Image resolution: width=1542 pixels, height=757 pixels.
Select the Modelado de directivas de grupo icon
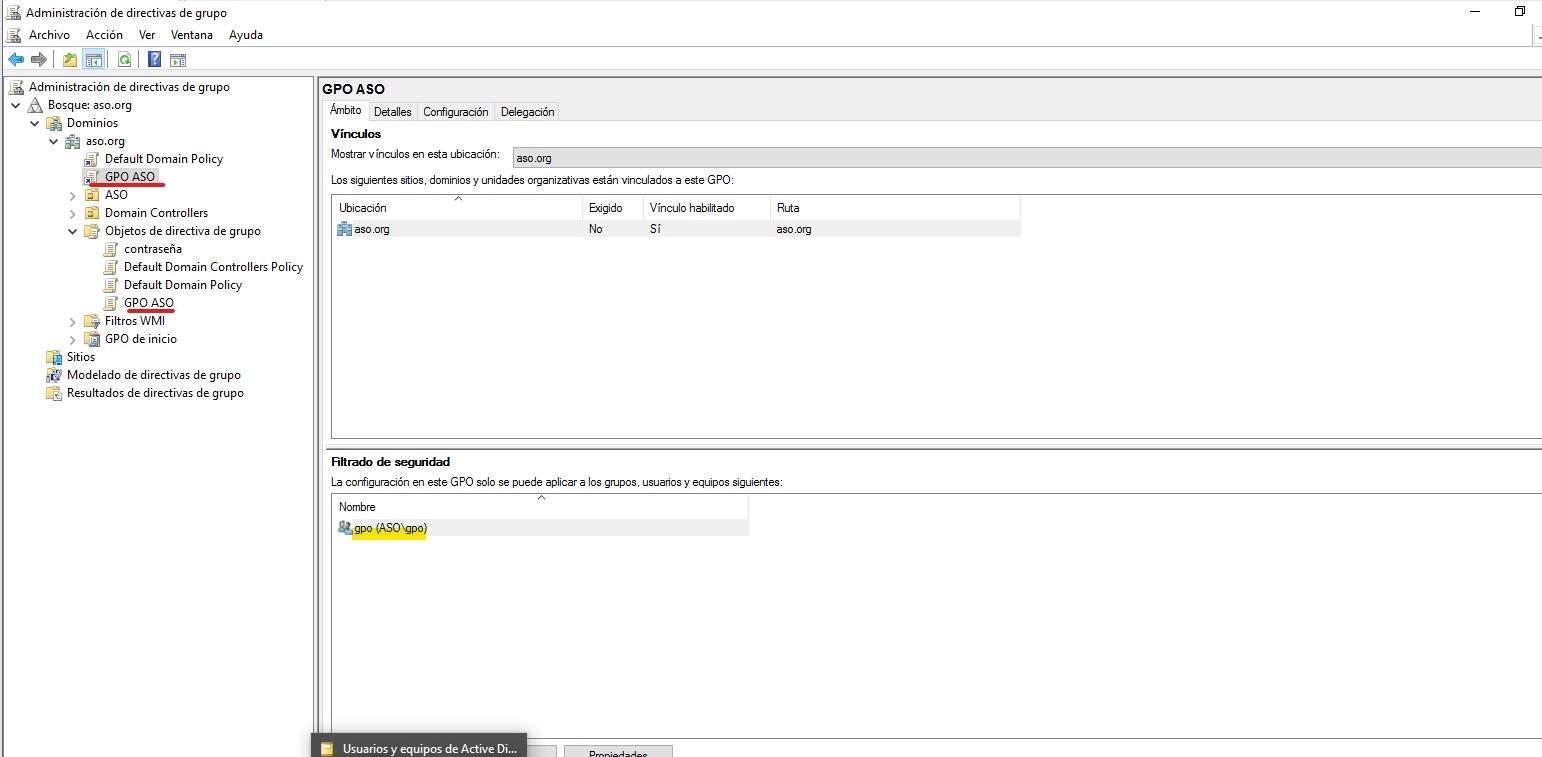pyautogui.click(x=54, y=375)
